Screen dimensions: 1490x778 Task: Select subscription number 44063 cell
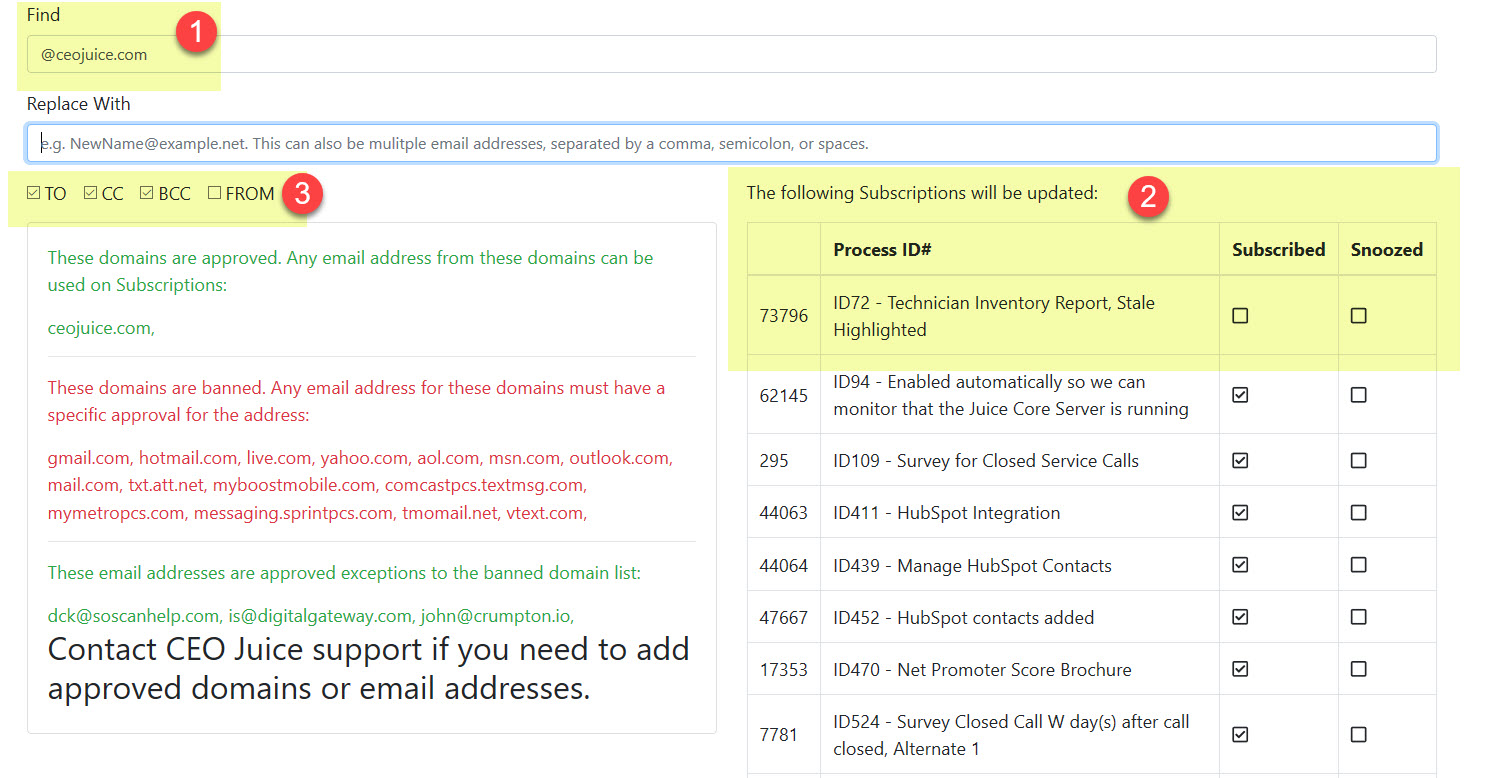783,513
